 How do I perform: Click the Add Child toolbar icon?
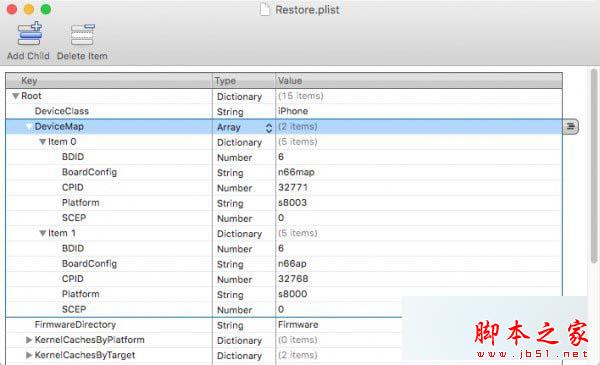coord(29,34)
